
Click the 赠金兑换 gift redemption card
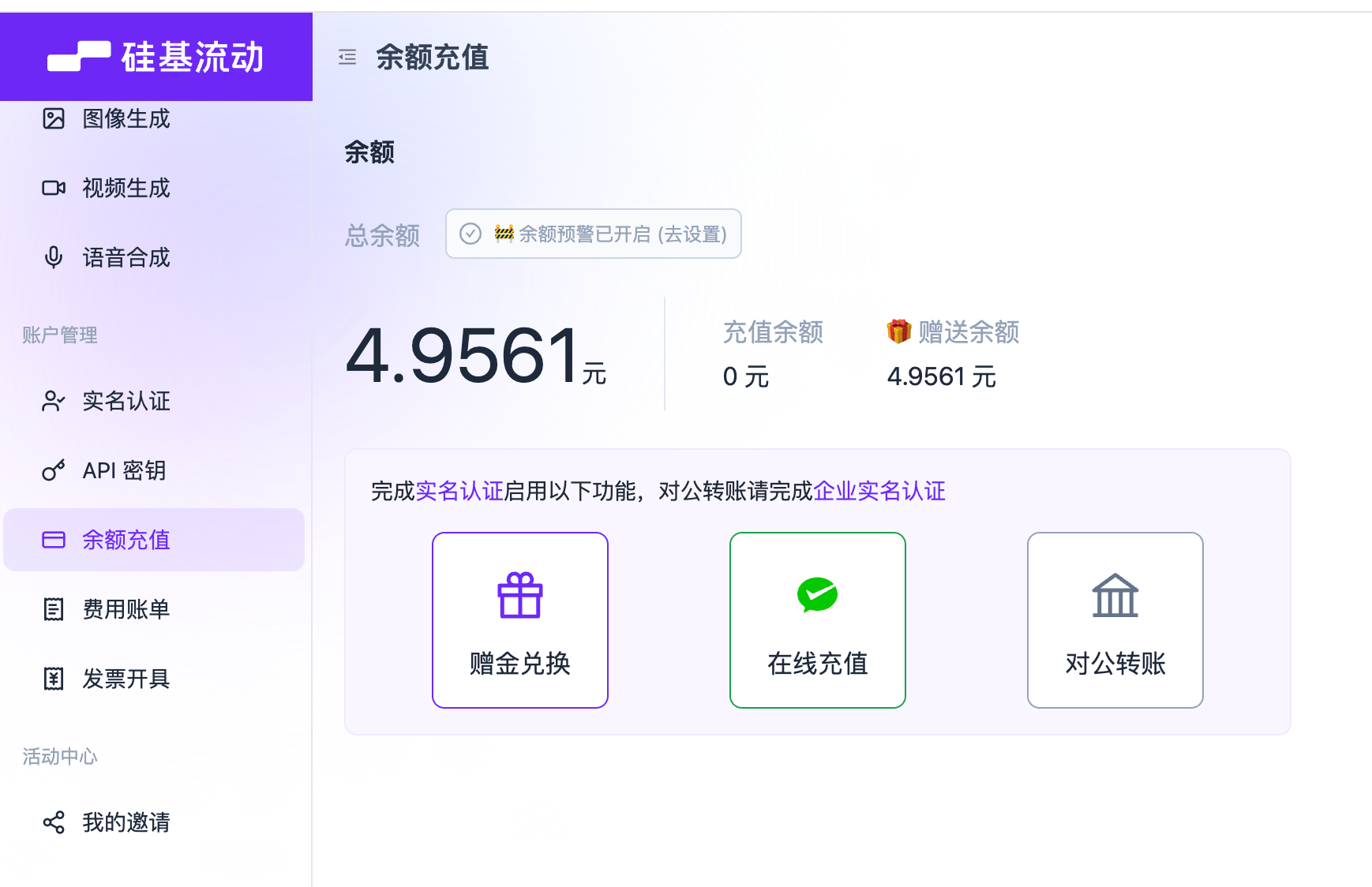[x=519, y=620]
